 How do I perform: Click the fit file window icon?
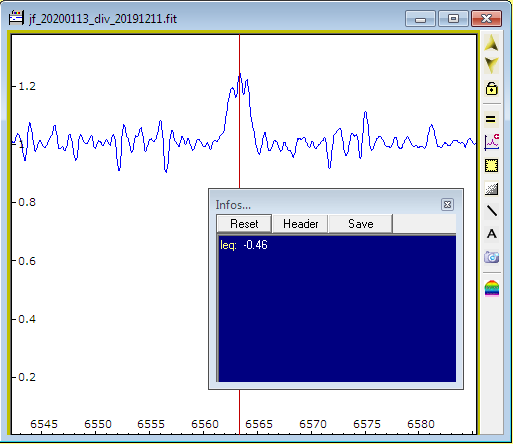coord(16,18)
